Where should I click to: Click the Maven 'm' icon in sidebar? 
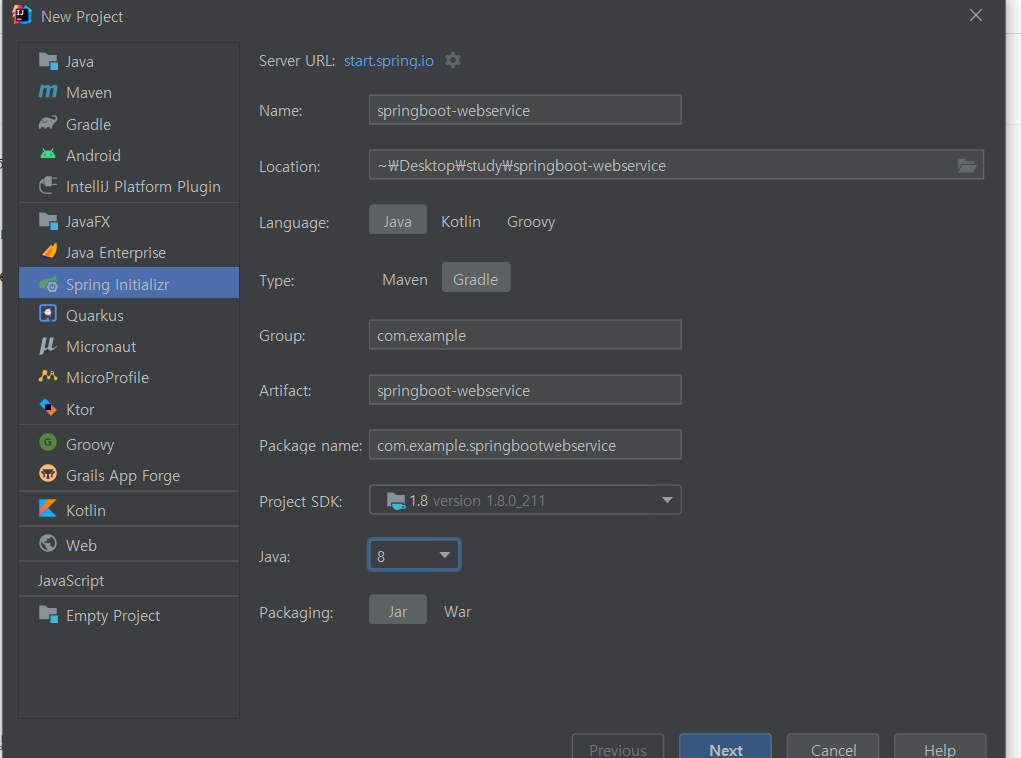click(48, 92)
